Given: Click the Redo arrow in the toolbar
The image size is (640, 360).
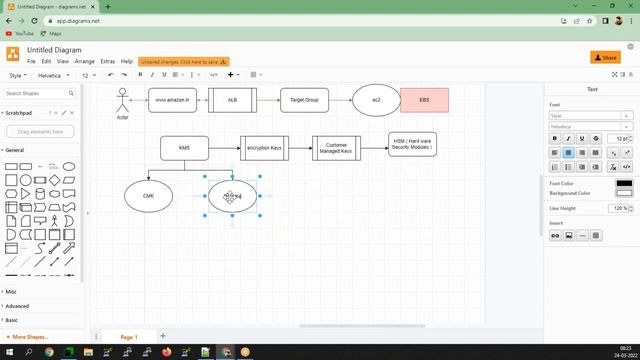Looking at the screenshot, I should (x=124, y=75).
